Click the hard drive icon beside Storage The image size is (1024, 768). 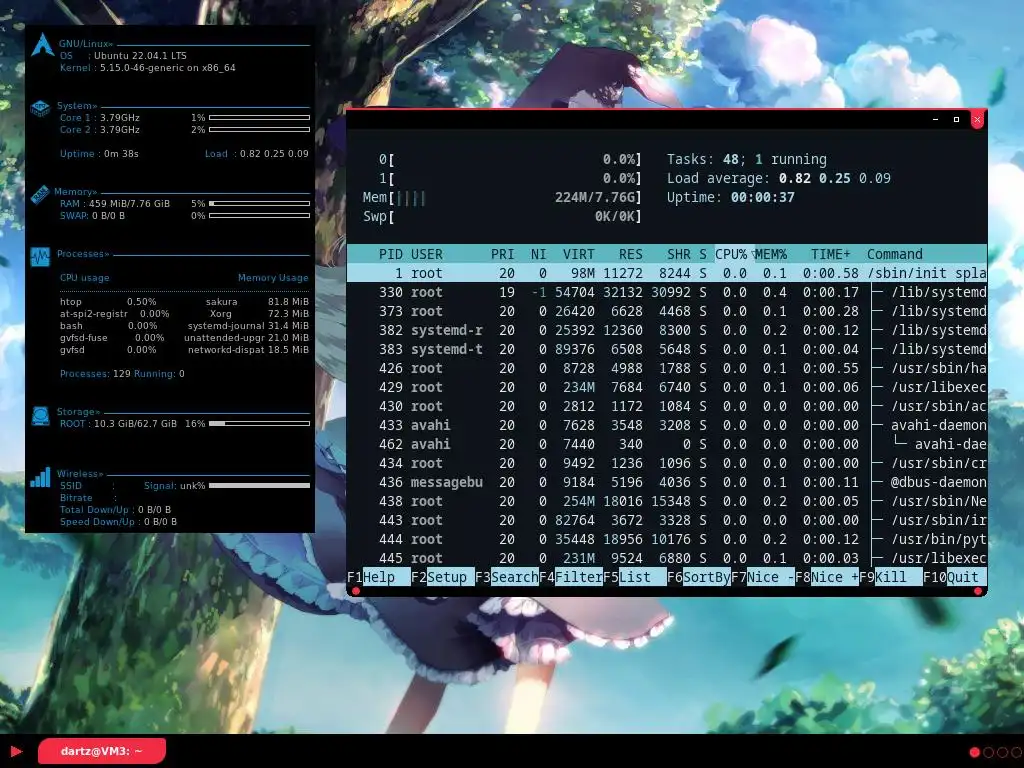(x=40, y=416)
